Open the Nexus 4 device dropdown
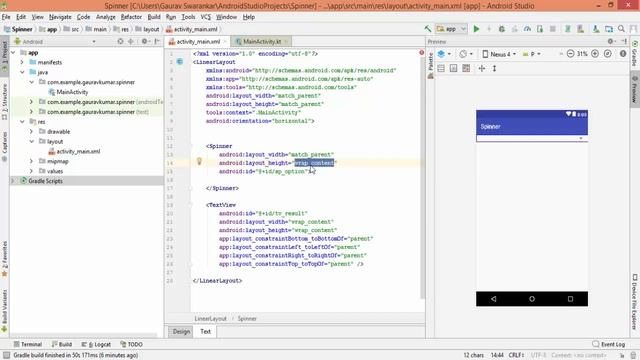This screenshot has width=640, height=360. click(499, 54)
